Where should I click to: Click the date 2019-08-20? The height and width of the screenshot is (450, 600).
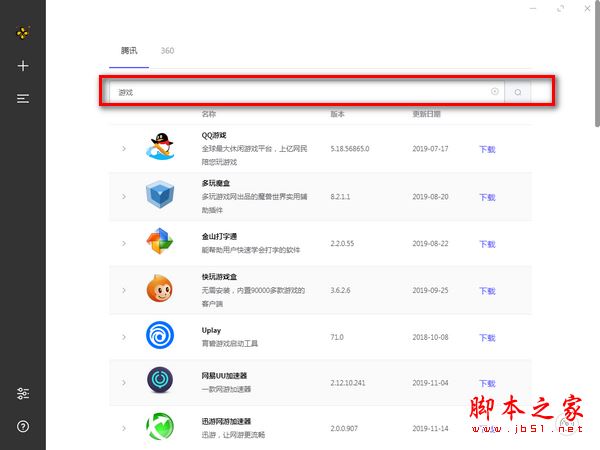point(430,197)
